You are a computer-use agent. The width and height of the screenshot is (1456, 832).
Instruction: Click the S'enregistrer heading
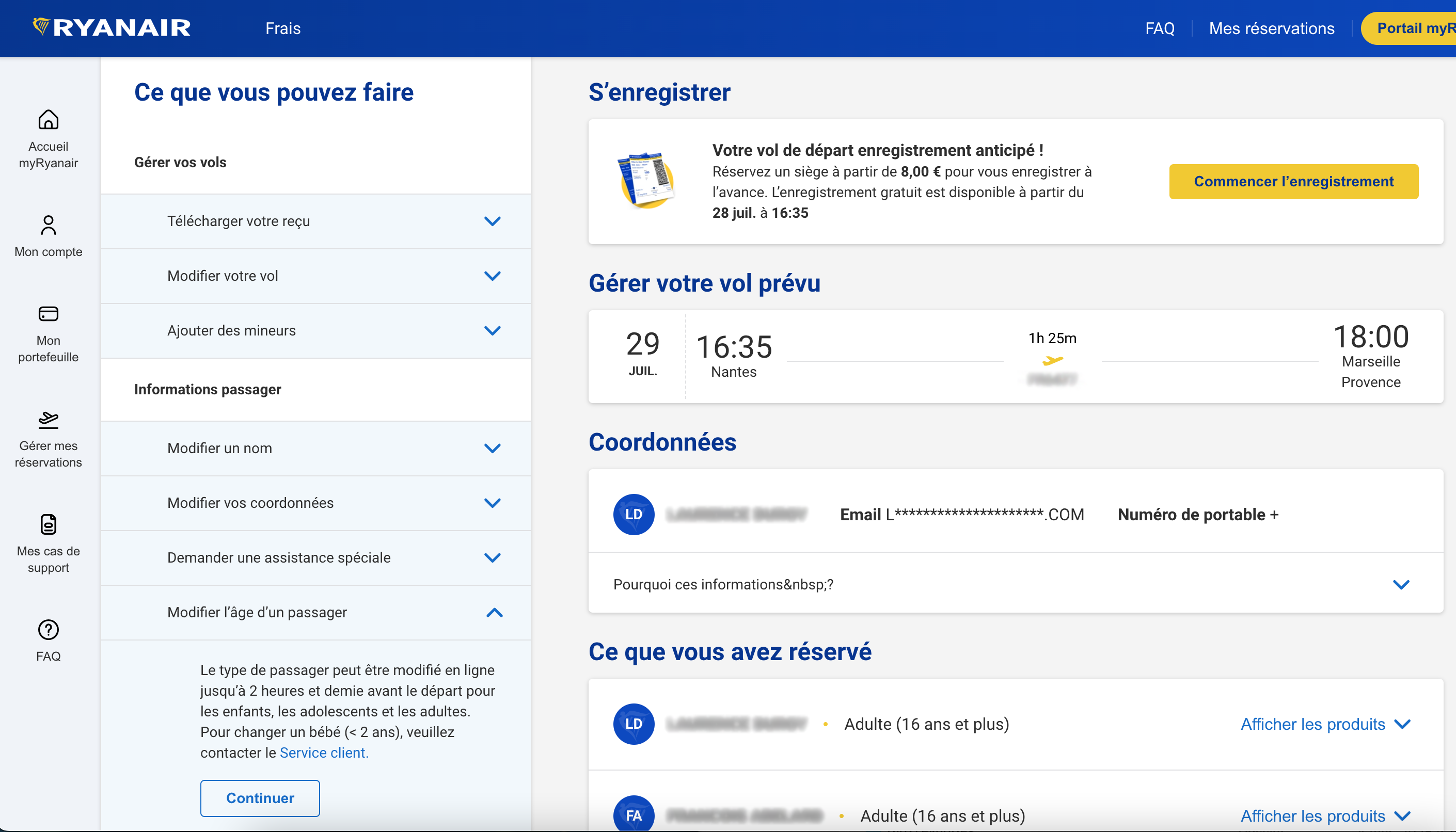pos(659,92)
